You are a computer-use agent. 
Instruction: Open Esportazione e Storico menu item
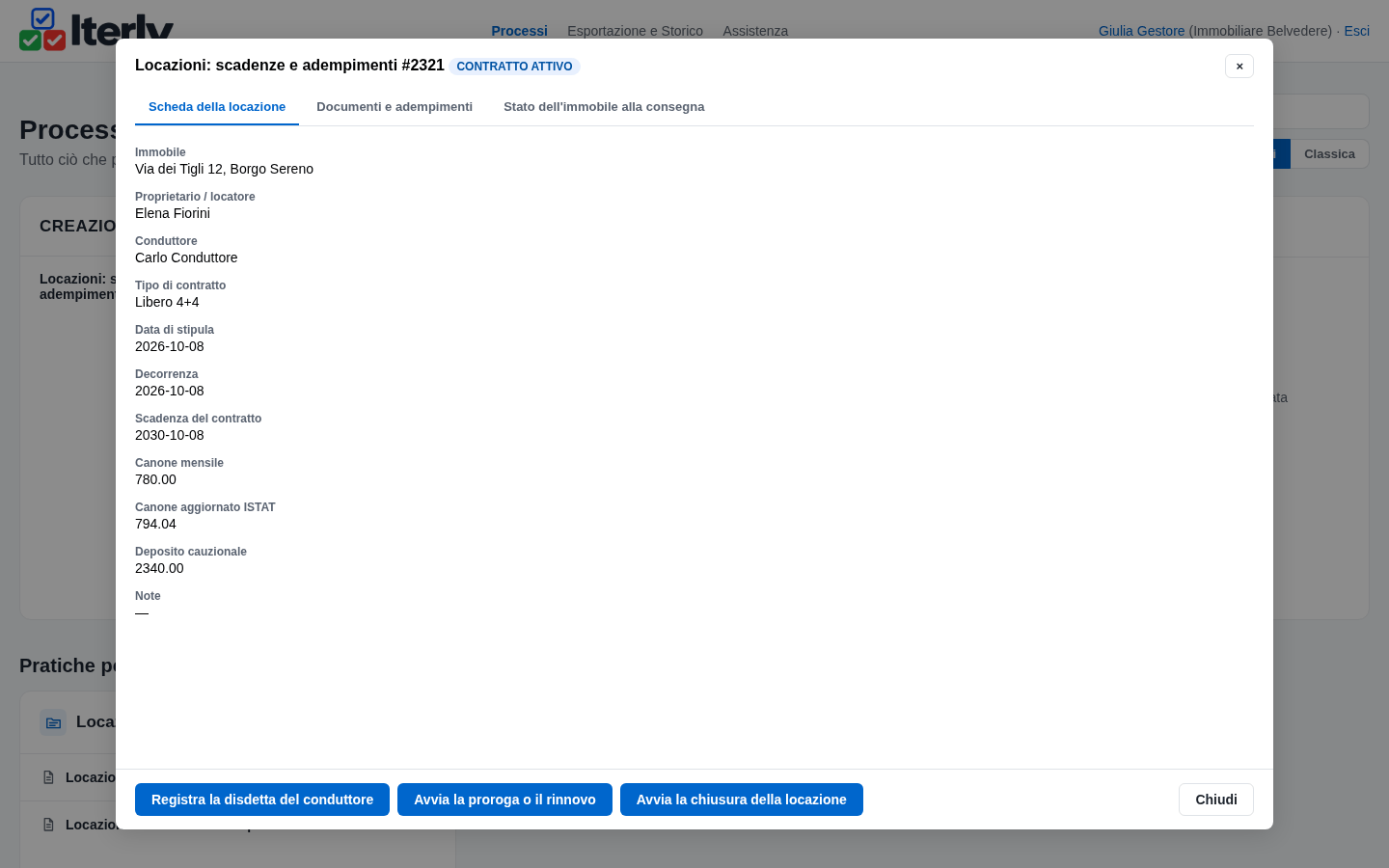[x=635, y=31]
